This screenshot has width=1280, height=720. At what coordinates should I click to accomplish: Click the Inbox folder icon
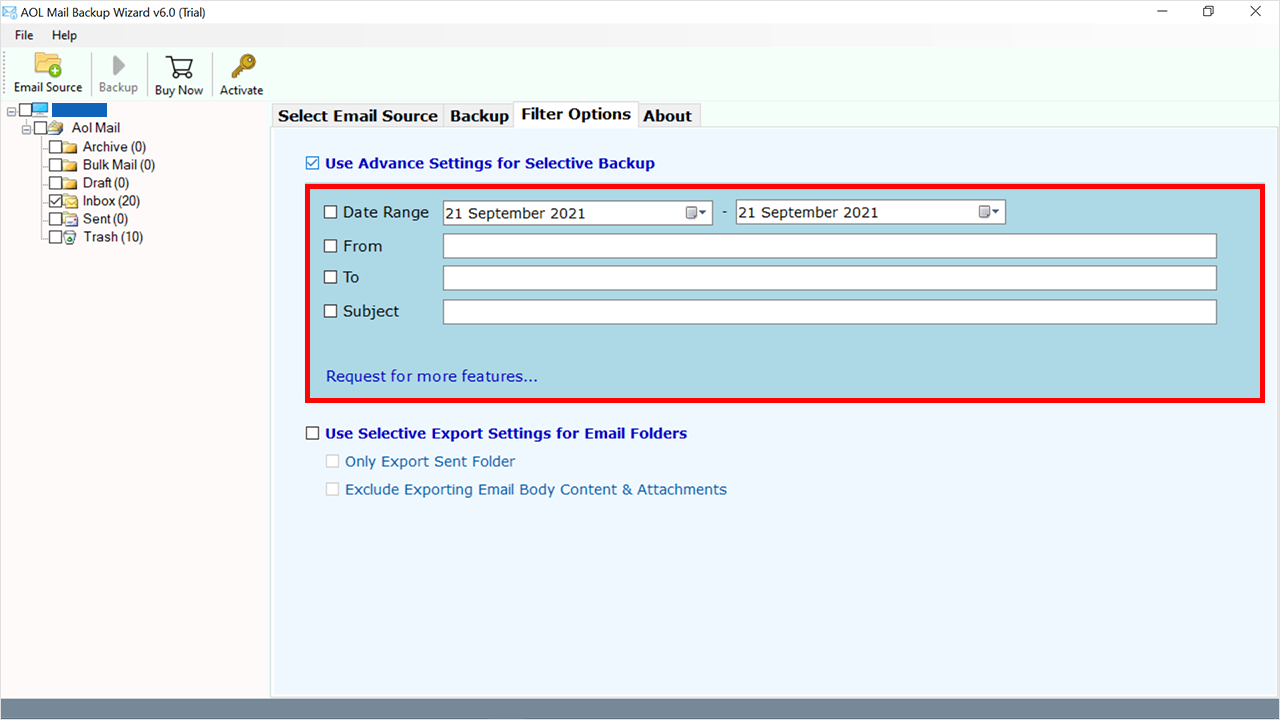click(x=70, y=201)
